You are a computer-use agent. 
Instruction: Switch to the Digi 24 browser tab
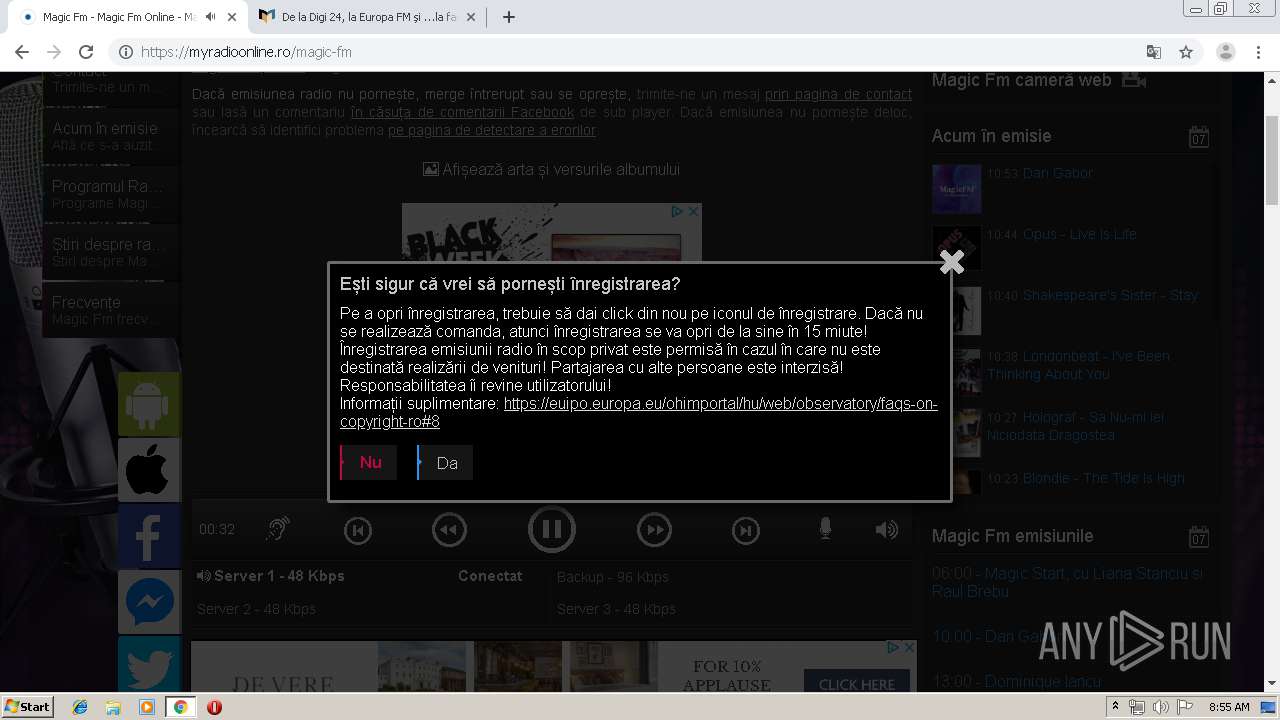pos(368,17)
